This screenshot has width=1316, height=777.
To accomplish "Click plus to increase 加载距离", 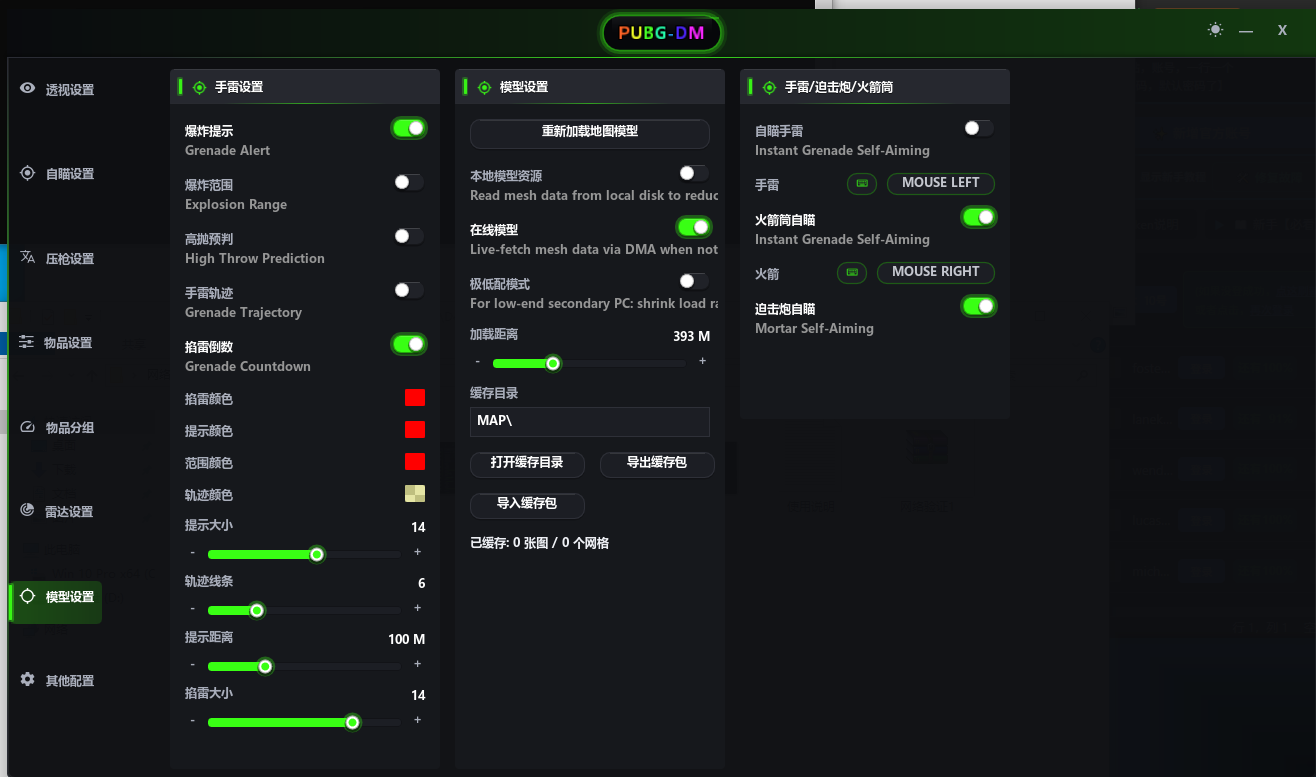I will 703,361.
